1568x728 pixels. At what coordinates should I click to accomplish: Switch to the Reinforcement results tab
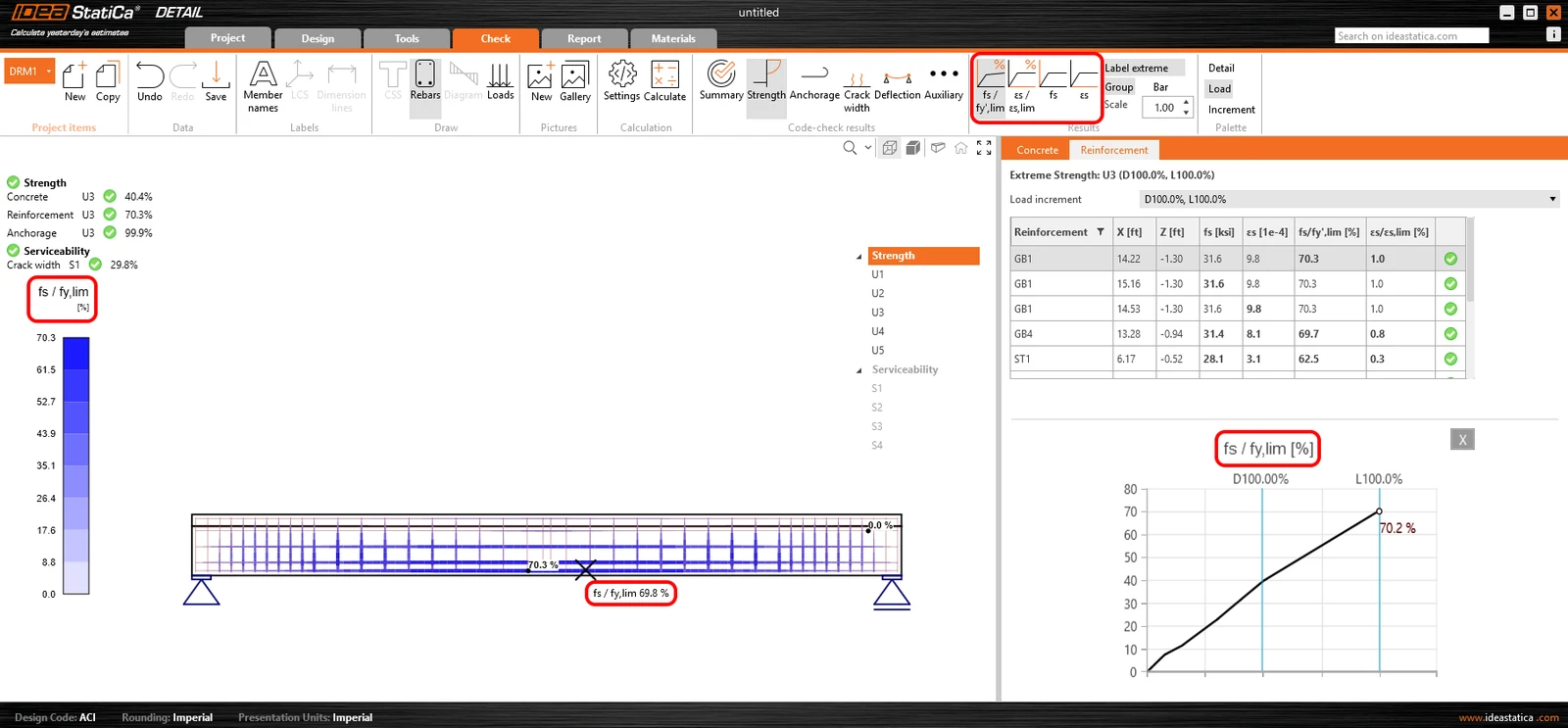click(x=1114, y=150)
